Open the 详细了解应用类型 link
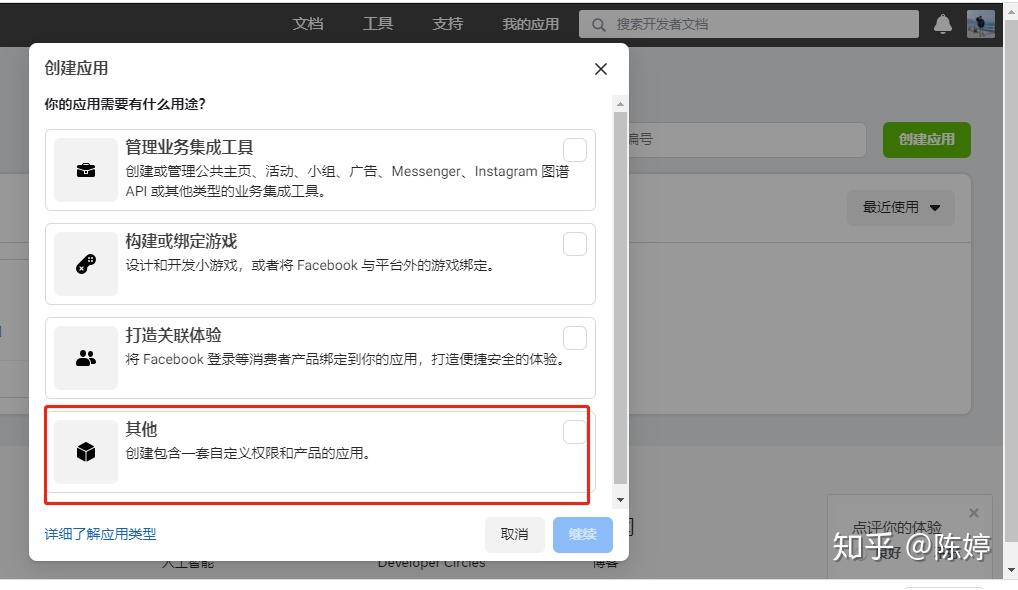Image resolution: width=1018 pixels, height=590 pixels. (100, 534)
